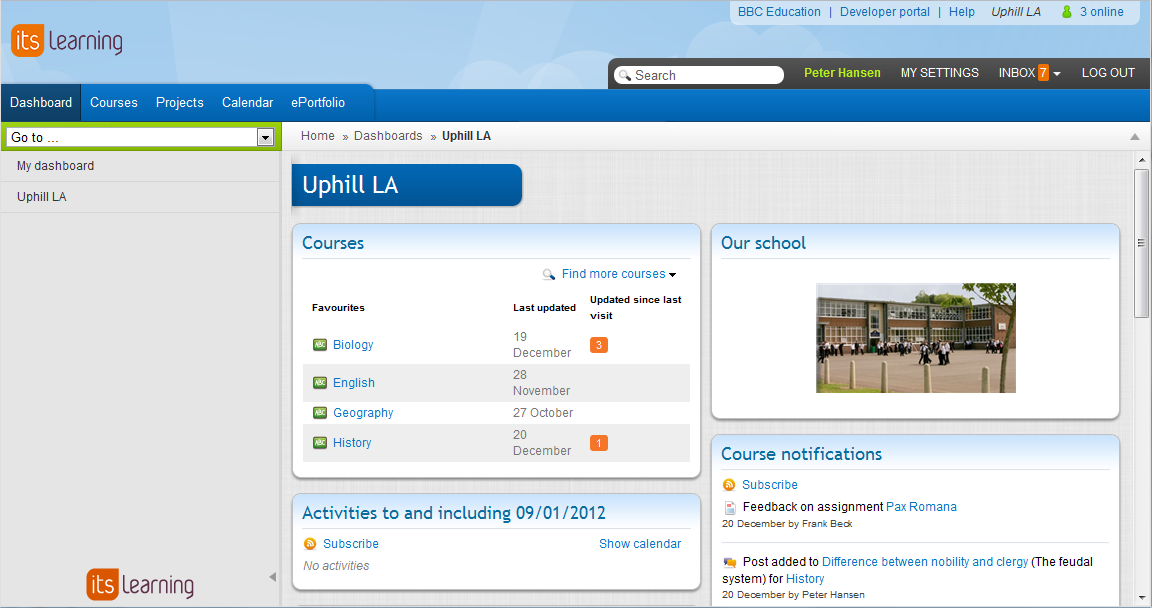Open the Inbox dropdown arrow

(1056, 74)
